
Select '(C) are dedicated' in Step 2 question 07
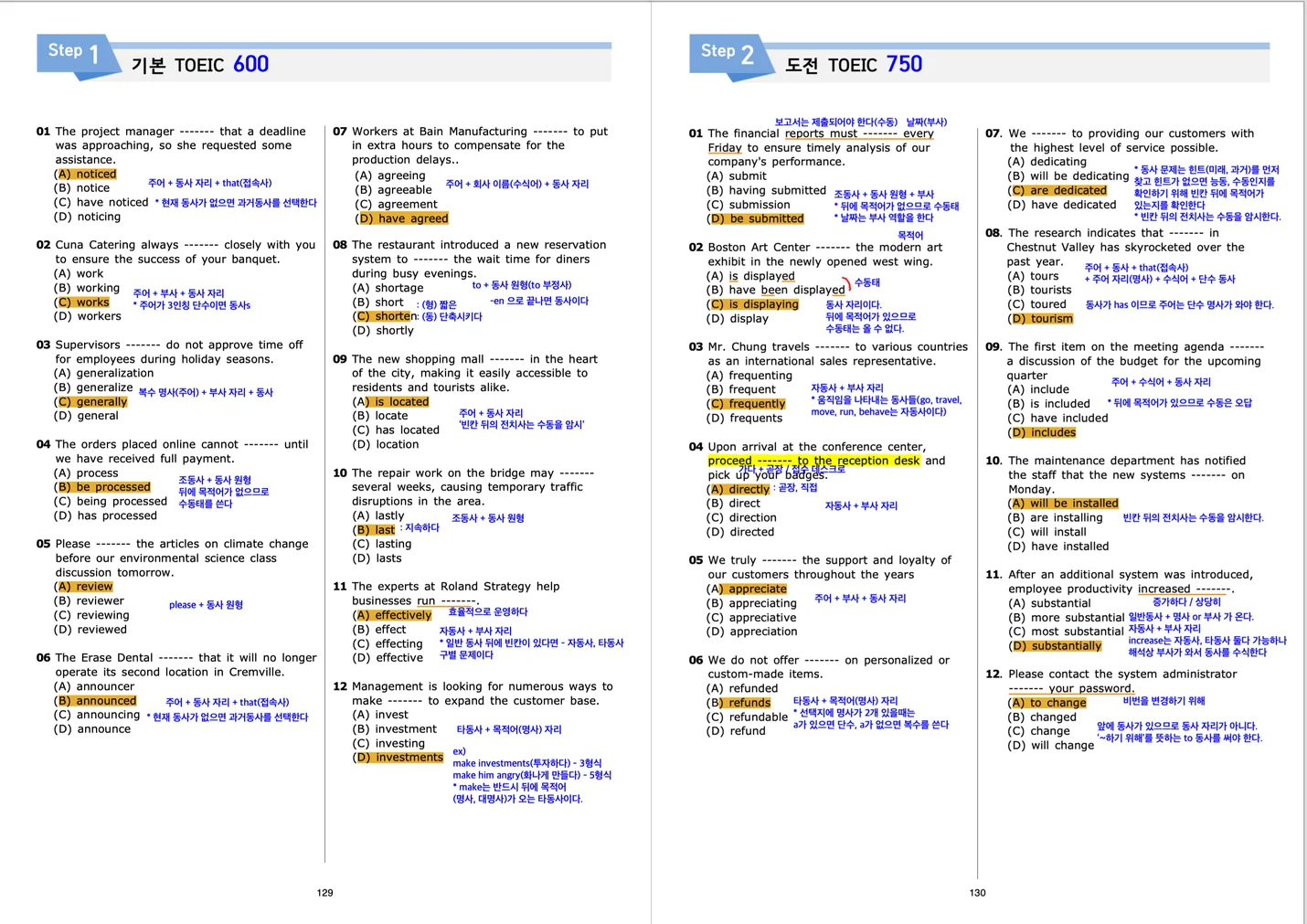[1057, 190]
